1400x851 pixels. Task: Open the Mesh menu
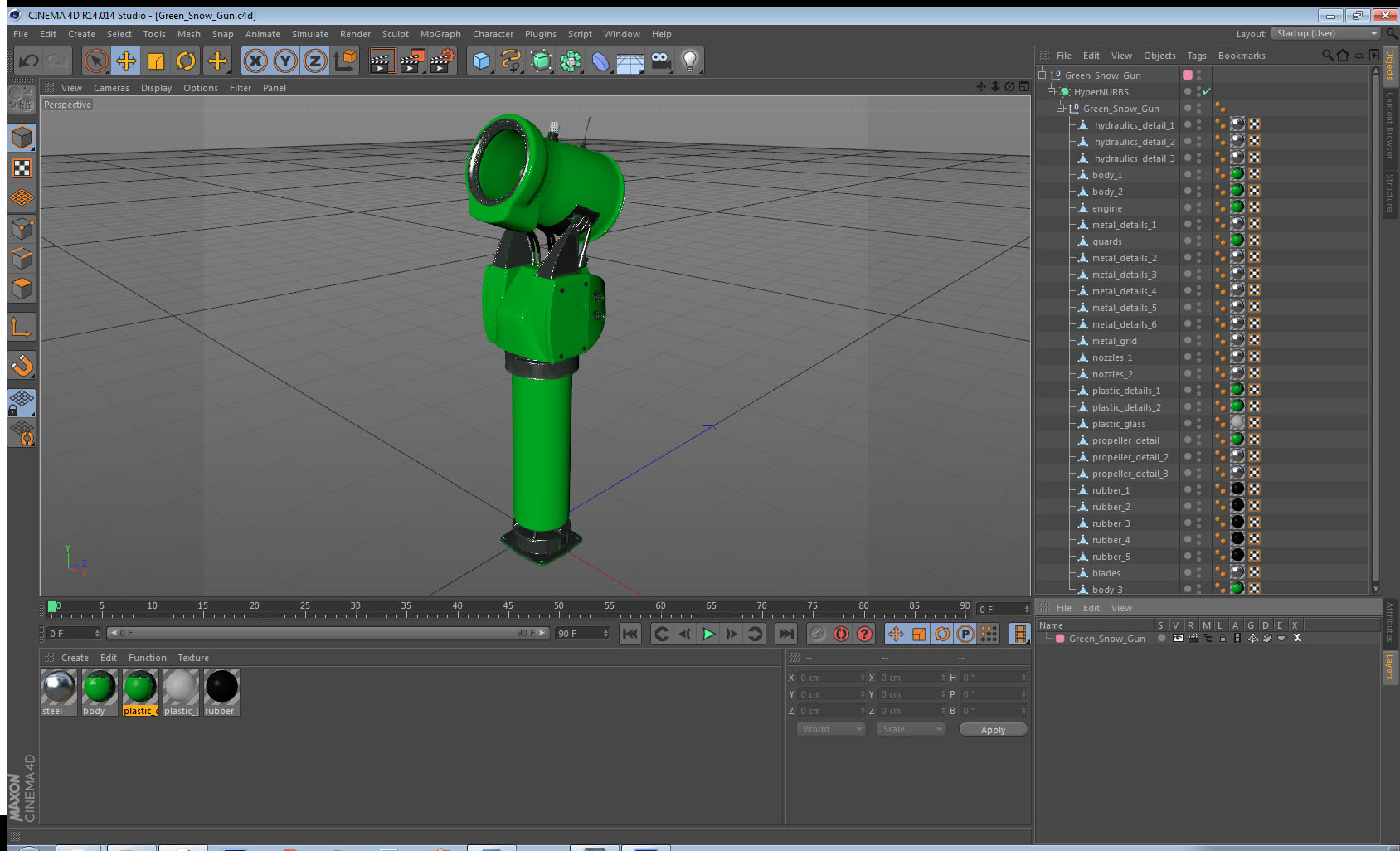tap(188, 34)
